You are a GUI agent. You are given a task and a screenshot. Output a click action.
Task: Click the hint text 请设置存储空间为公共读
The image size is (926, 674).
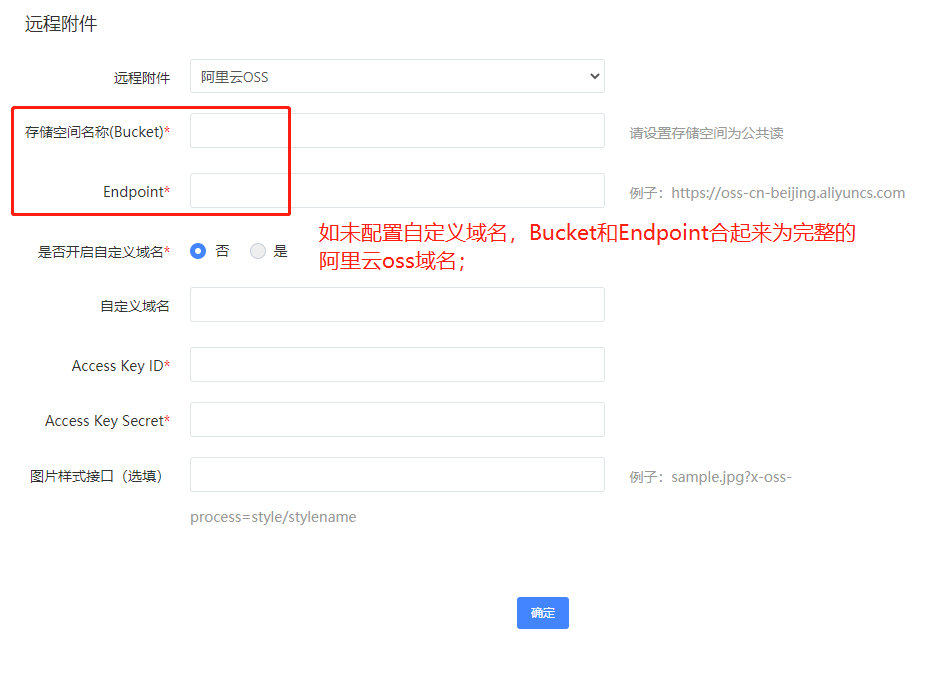706,133
